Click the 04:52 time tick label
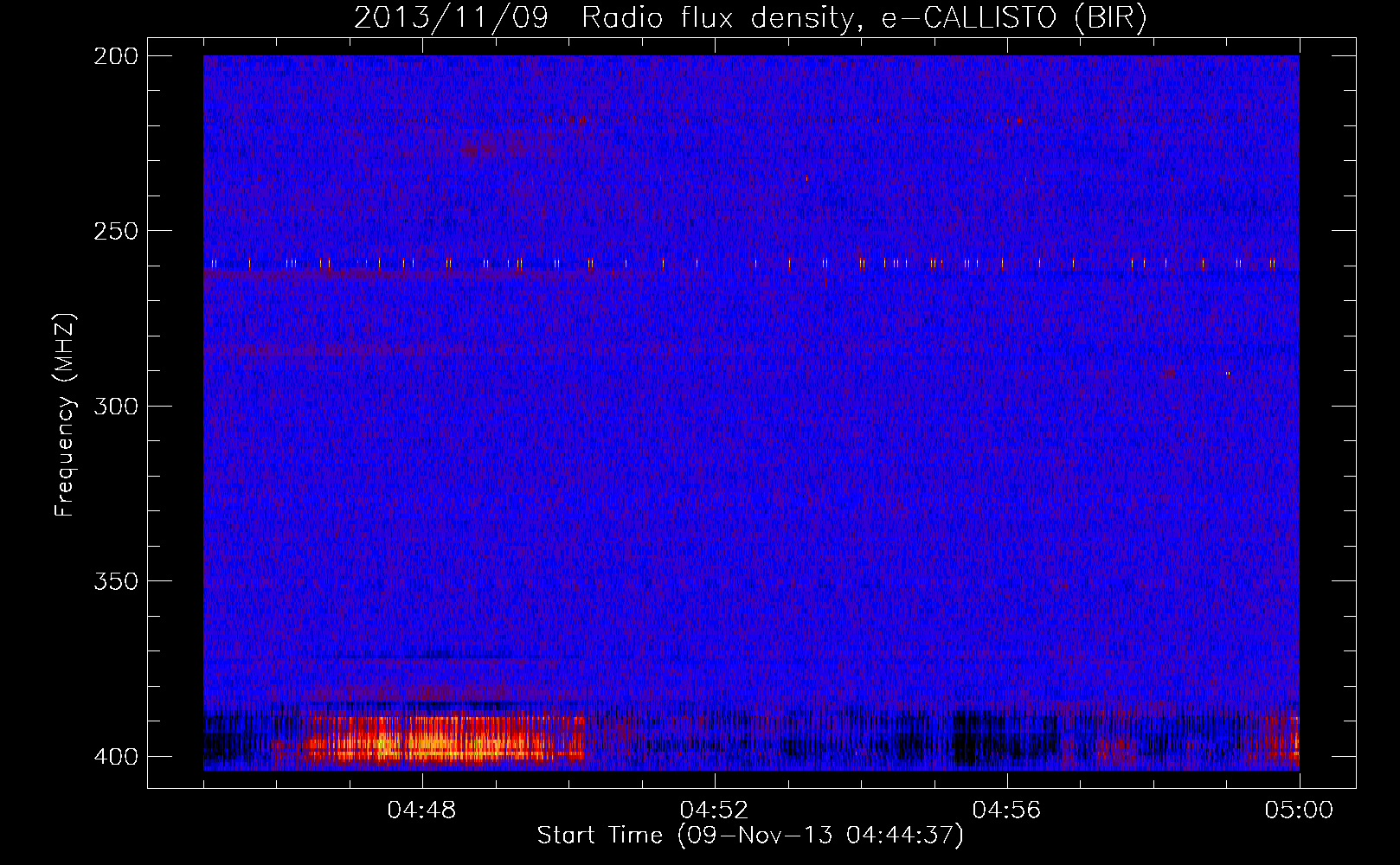 [x=715, y=811]
